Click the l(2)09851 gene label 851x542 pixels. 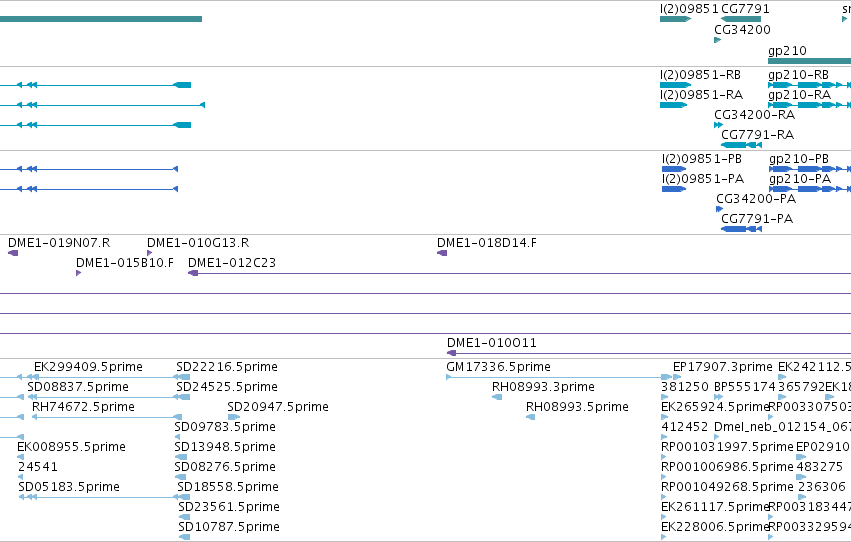[x=689, y=9]
